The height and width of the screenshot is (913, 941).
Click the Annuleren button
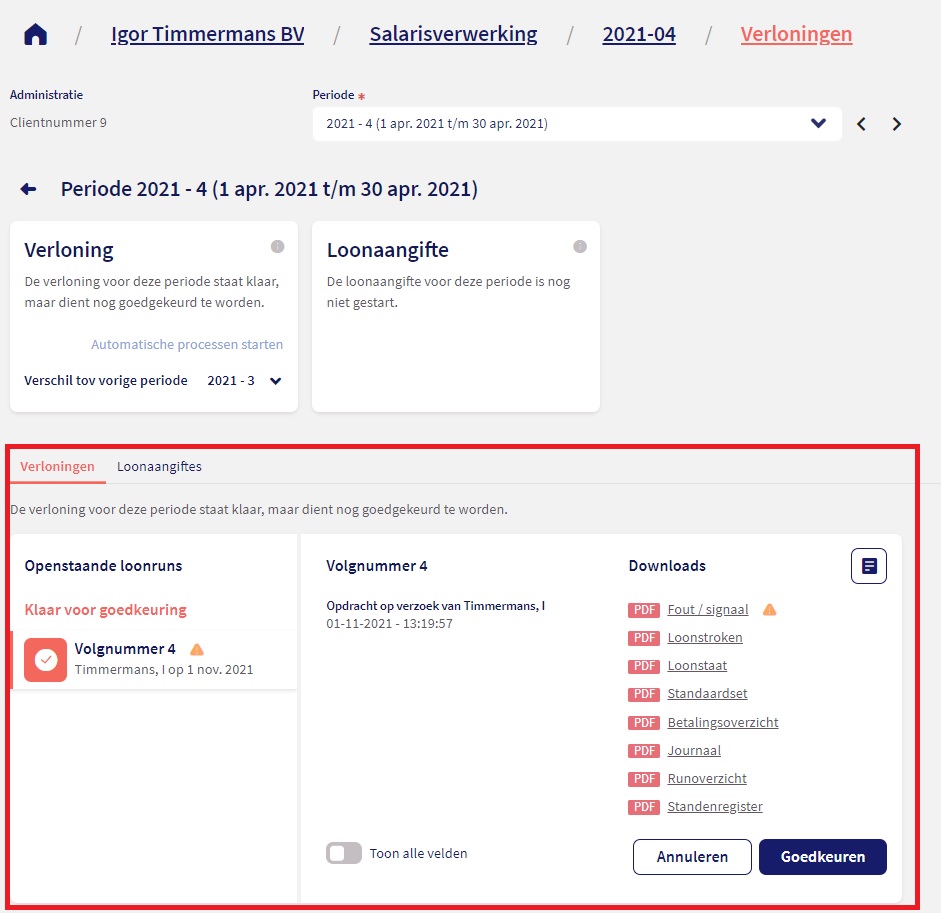[x=692, y=857]
